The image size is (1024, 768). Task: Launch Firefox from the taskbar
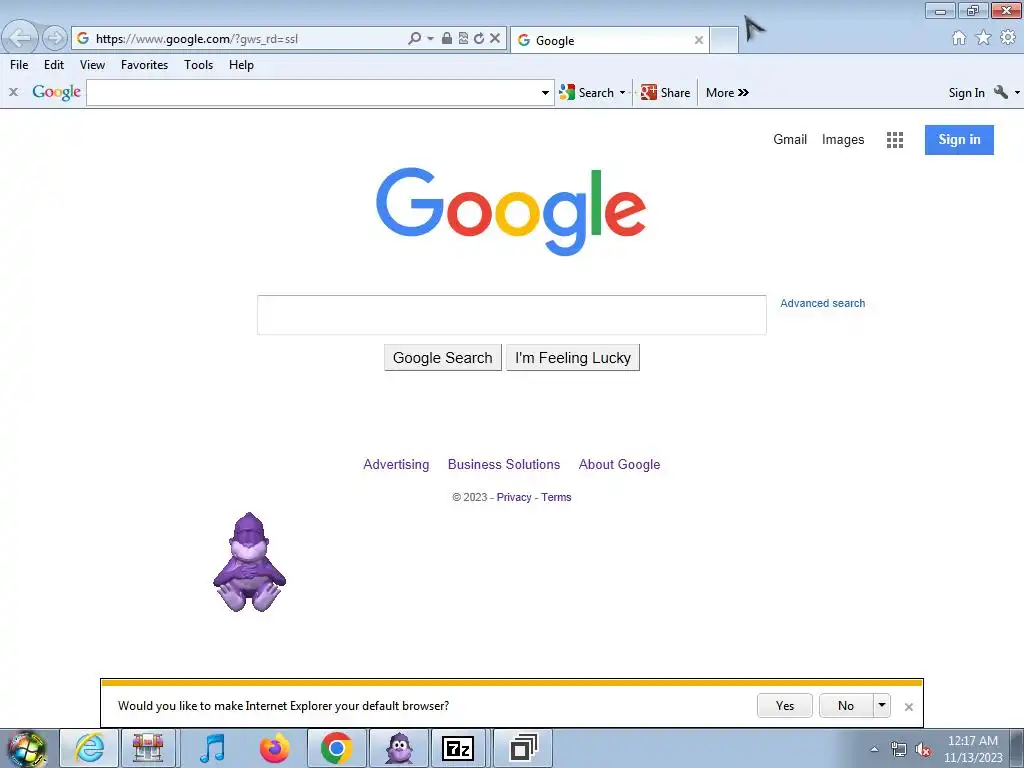point(274,748)
